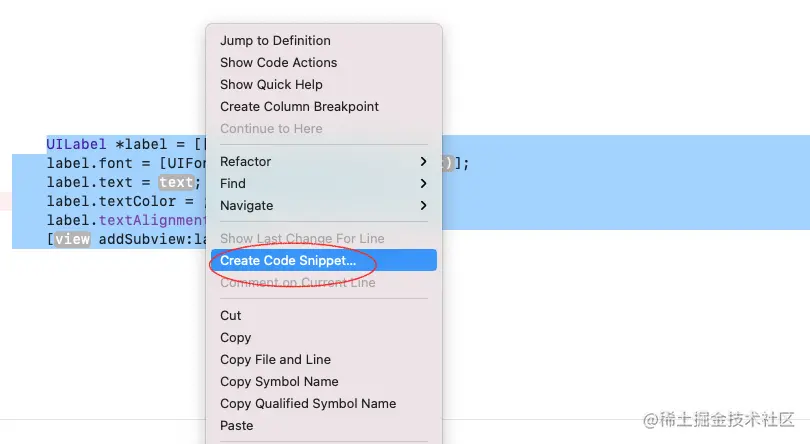810x444 pixels.
Task: Click the UILabel type in the code
Action: tap(71, 145)
